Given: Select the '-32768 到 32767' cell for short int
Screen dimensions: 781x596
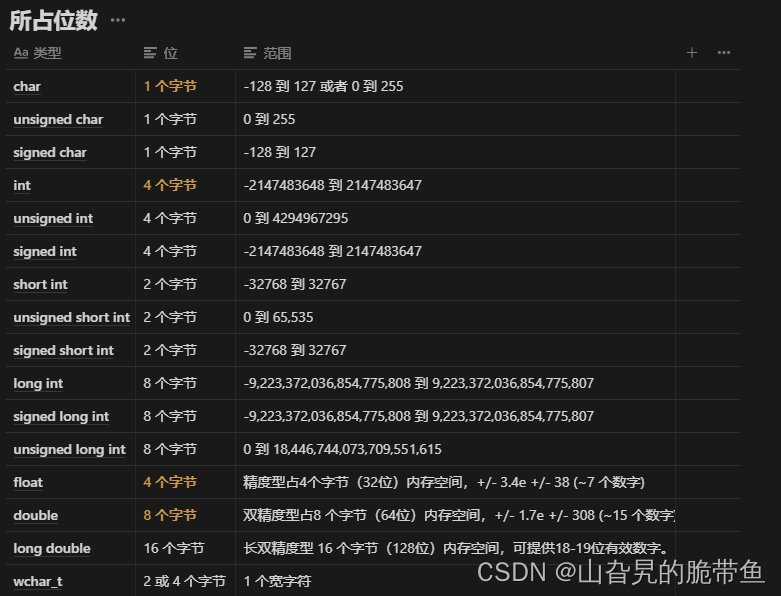Looking at the screenshot, I should [455, 284].
